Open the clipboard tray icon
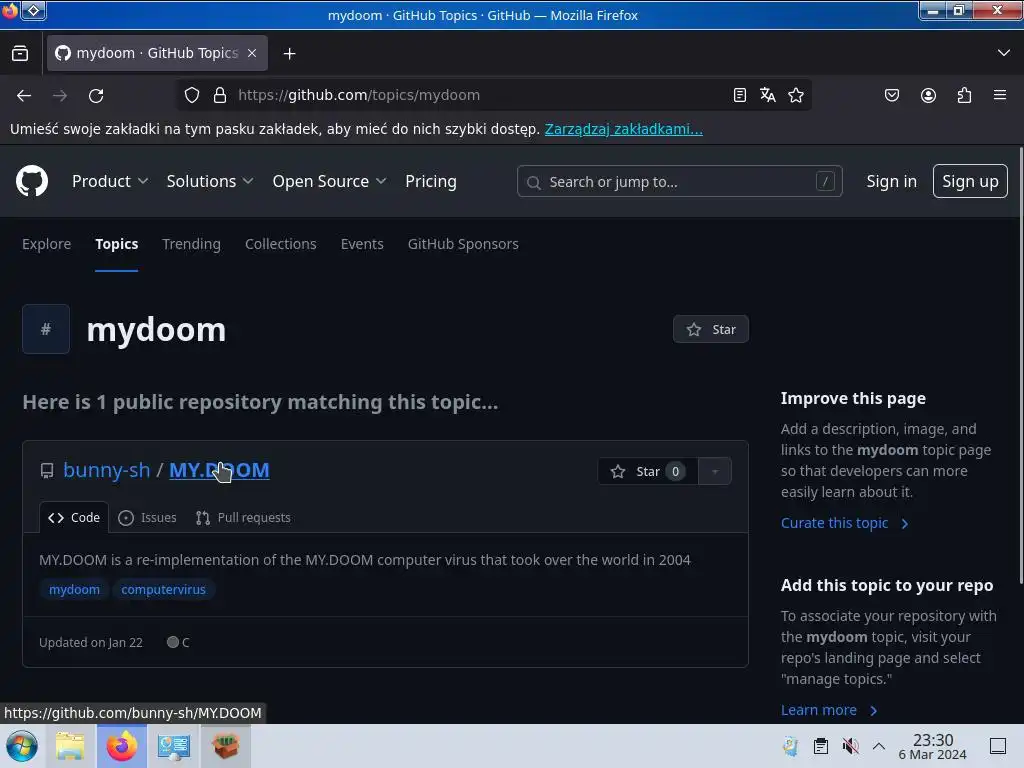The height and width of the screenshot is (768, 1024). point(821,746)
